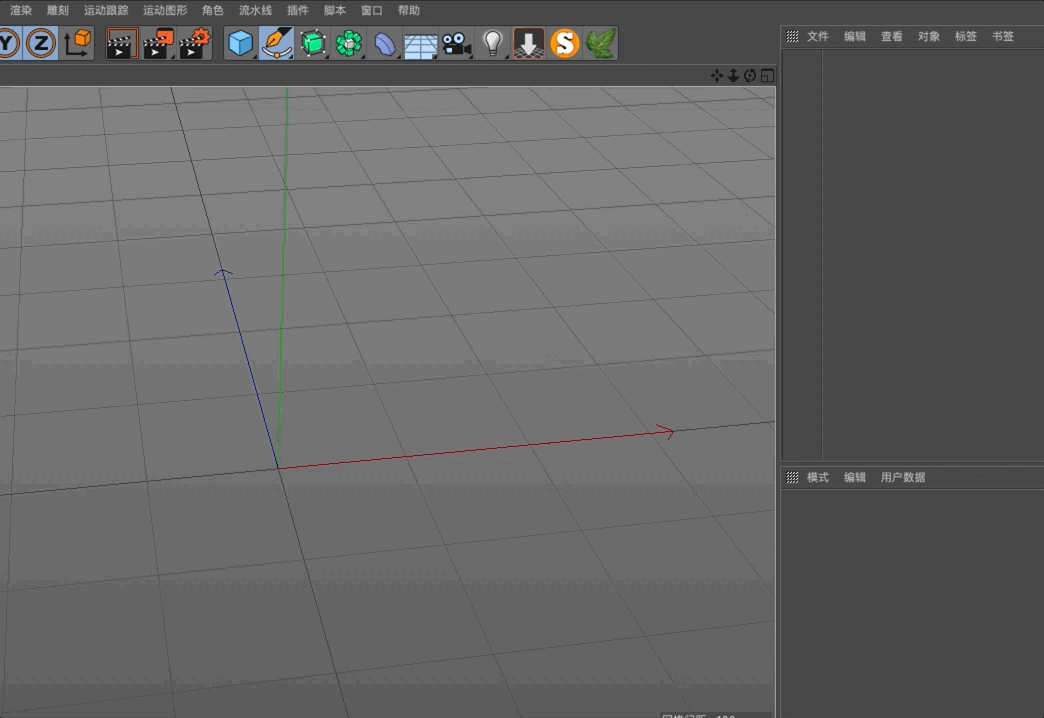Open object manager 书签 menu

point(1003,37)
